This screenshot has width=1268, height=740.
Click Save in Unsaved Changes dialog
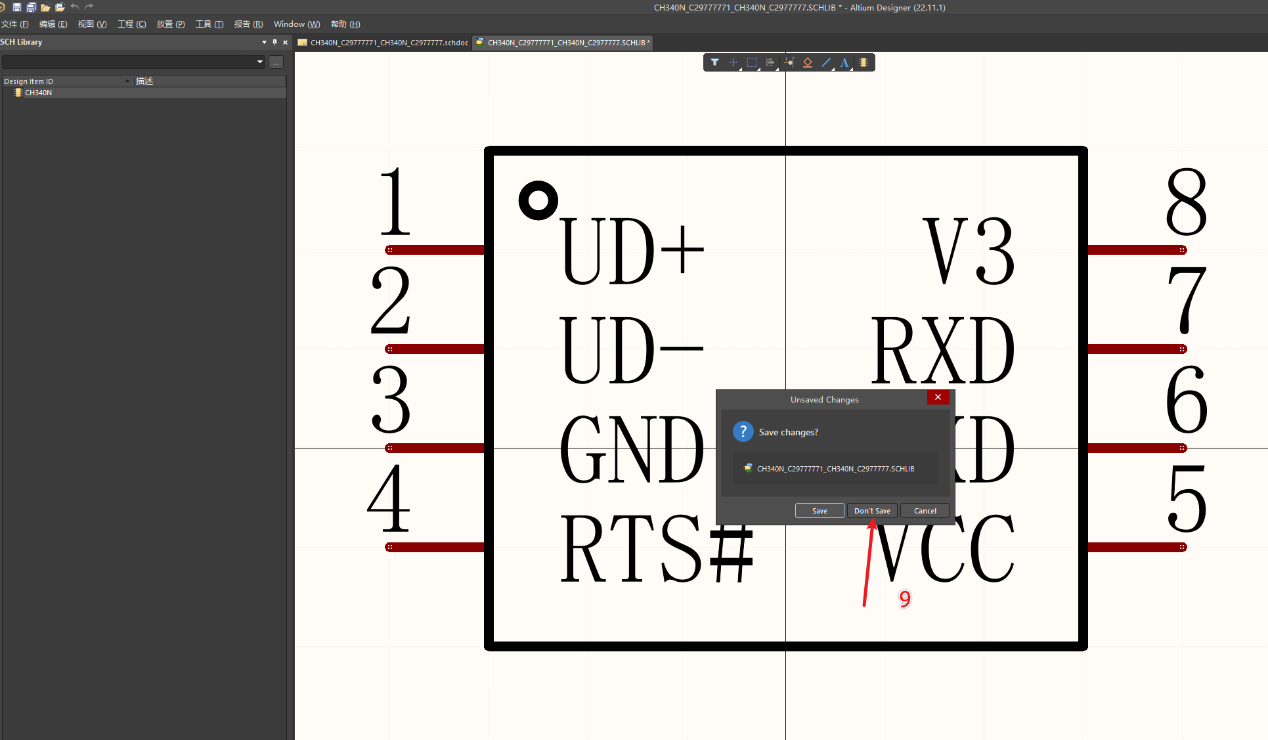pyautogui.click(x=819, y=510)
